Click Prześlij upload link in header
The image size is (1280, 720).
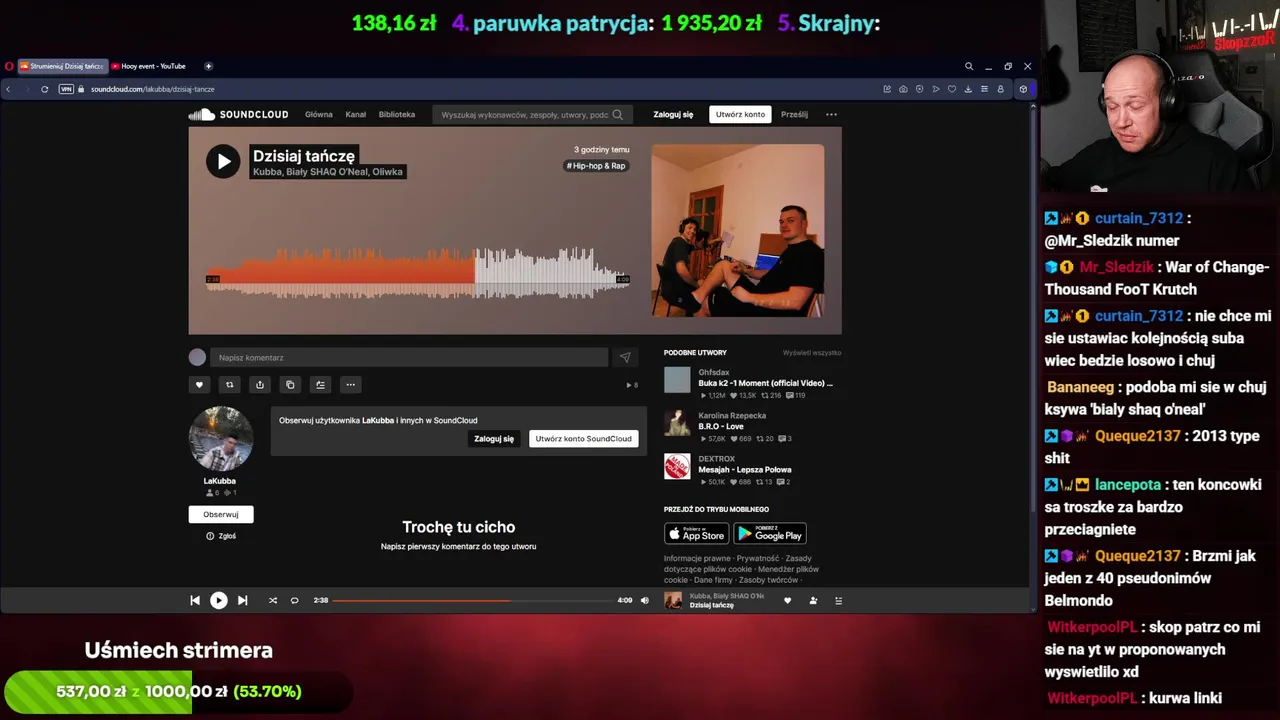[x=794, y=114]
